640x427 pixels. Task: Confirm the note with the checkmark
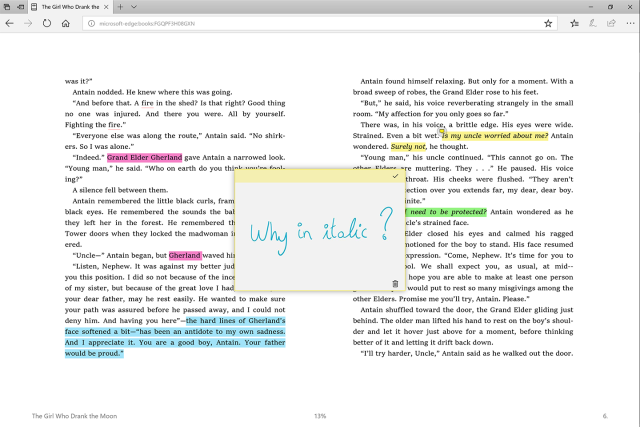pos(395,176)
